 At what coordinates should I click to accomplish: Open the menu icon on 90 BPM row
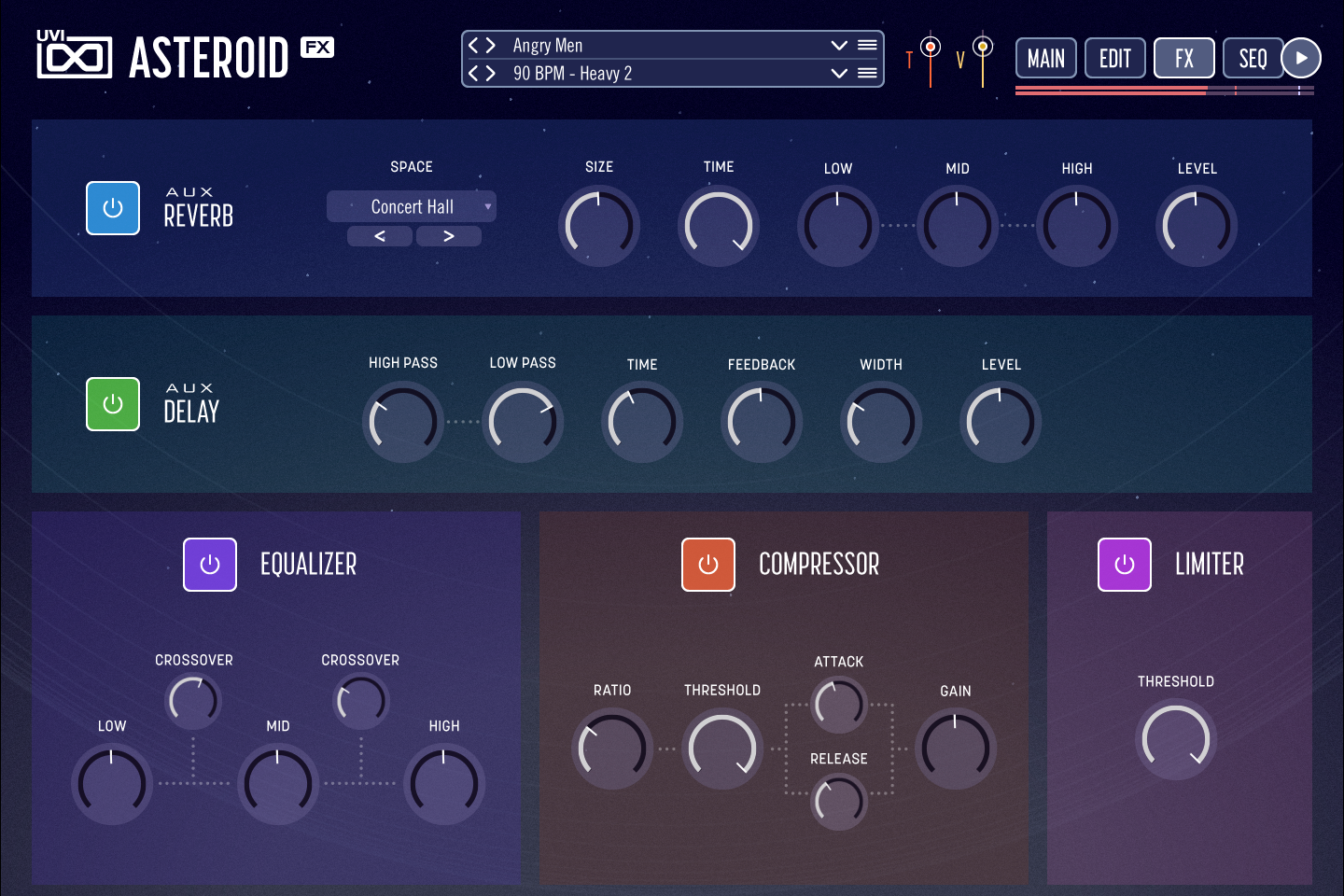(x=867, y=73)
